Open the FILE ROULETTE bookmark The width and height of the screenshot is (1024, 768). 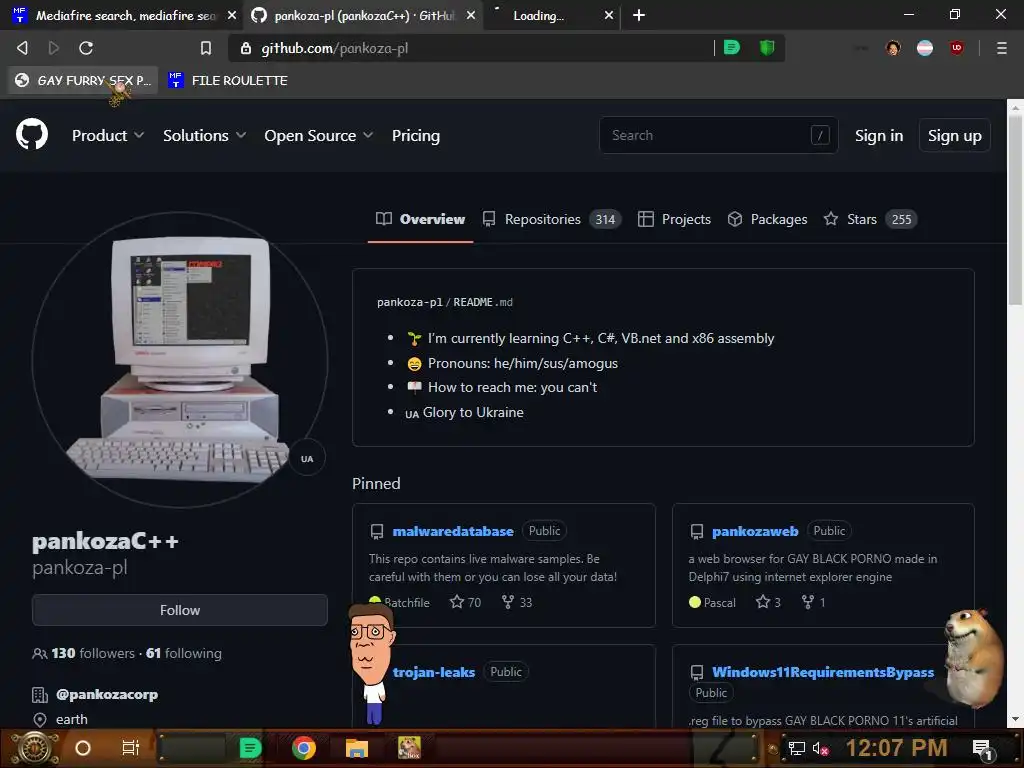click(228, 80)
